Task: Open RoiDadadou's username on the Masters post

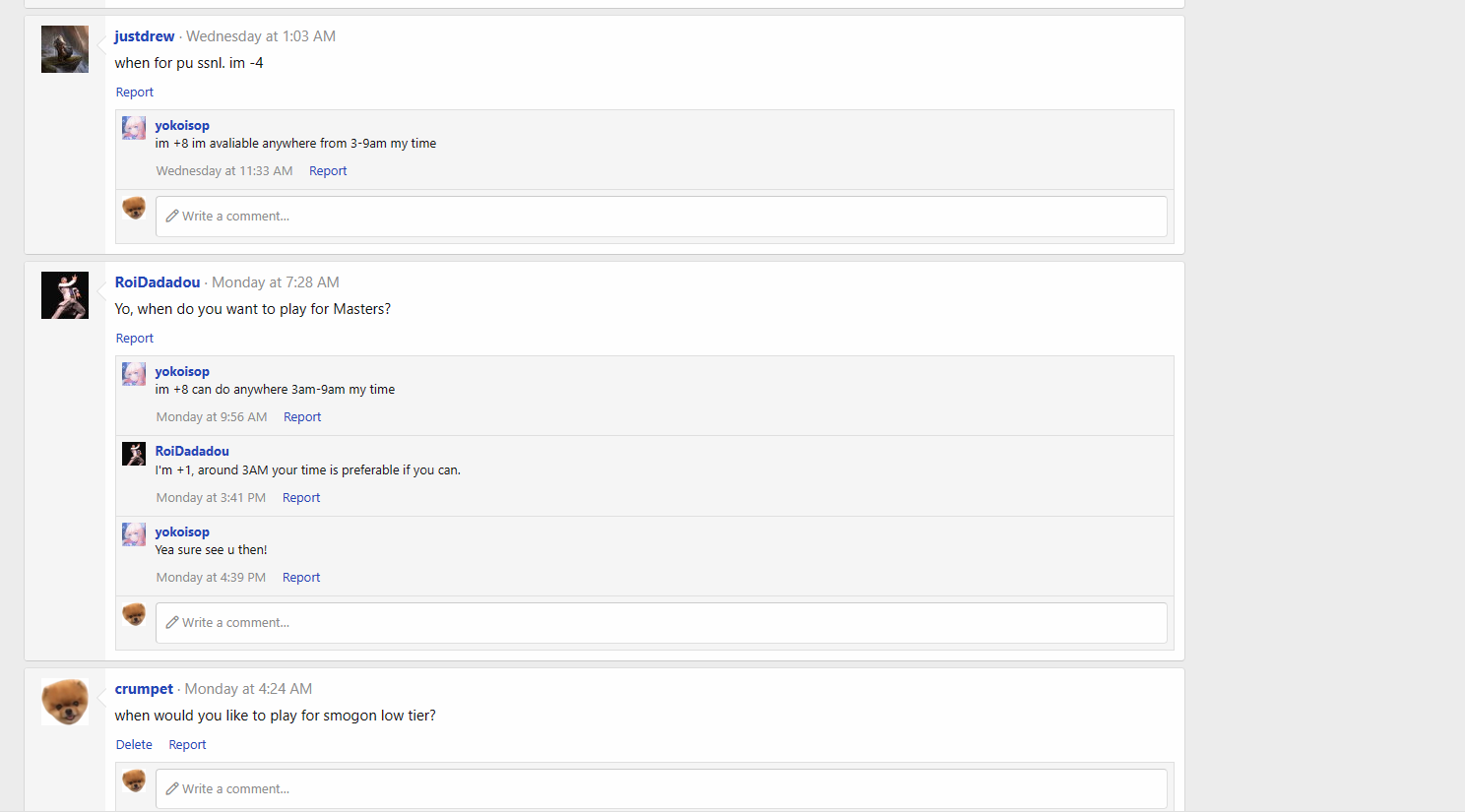Action: coord(158,282)
